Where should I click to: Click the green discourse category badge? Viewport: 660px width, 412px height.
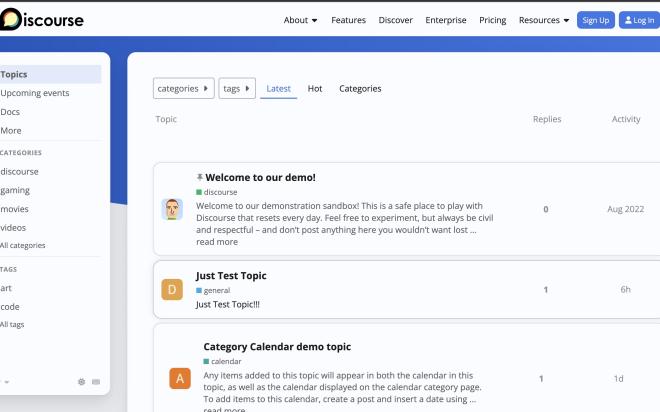217,192
